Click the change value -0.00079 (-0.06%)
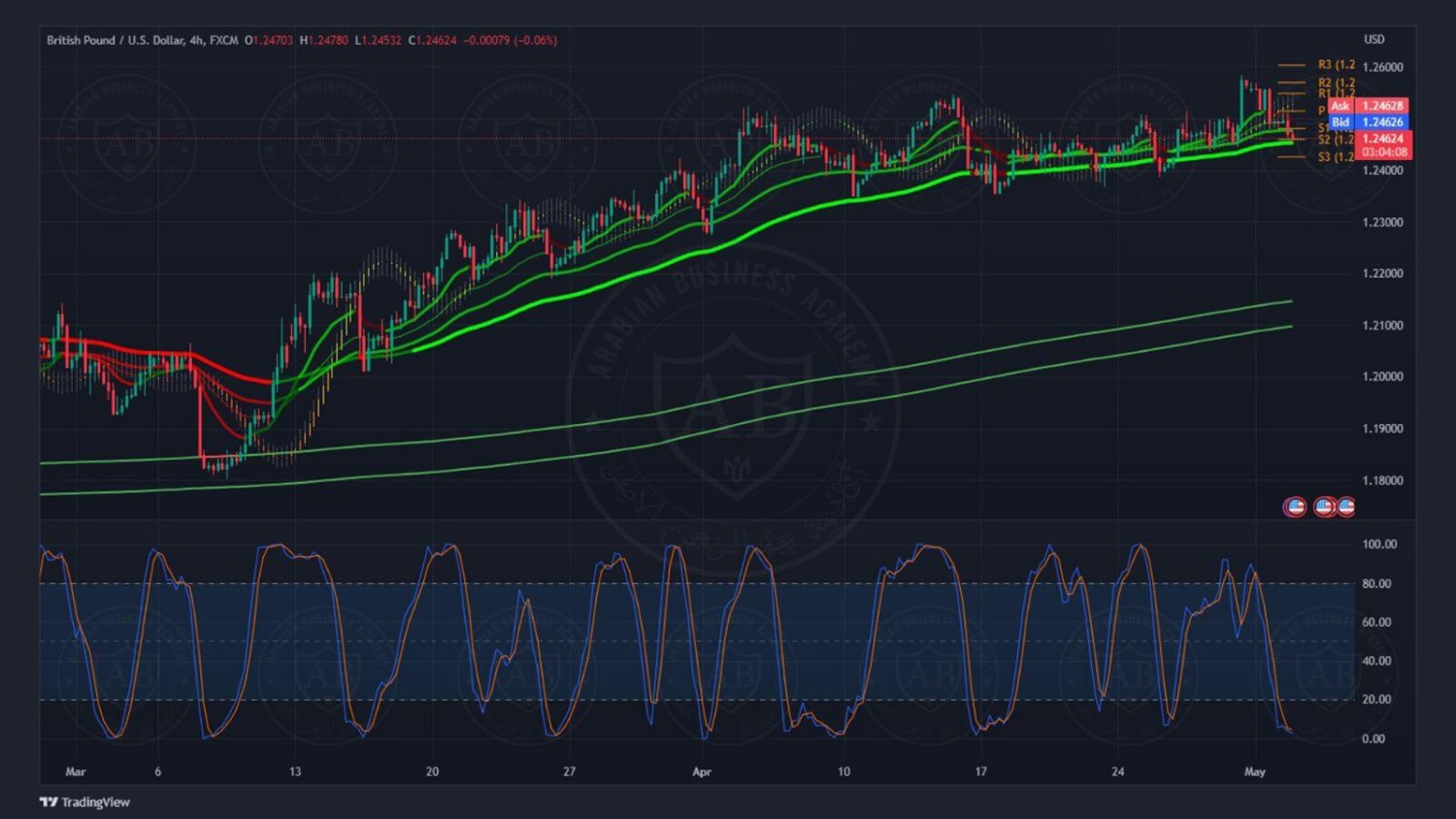Viewport: 1456px width, 819px height. [x=511, y=41]
